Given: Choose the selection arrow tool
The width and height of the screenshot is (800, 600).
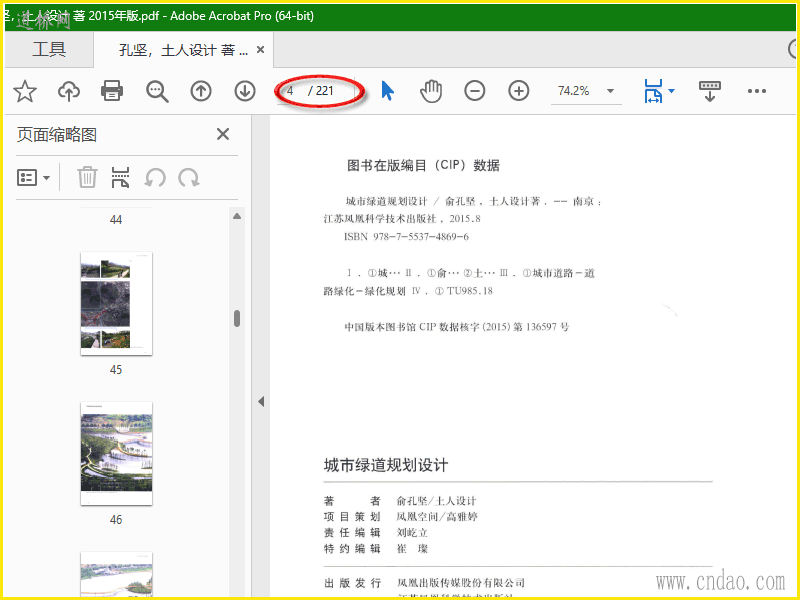Looking at the screenshot, I should point(388,91).
